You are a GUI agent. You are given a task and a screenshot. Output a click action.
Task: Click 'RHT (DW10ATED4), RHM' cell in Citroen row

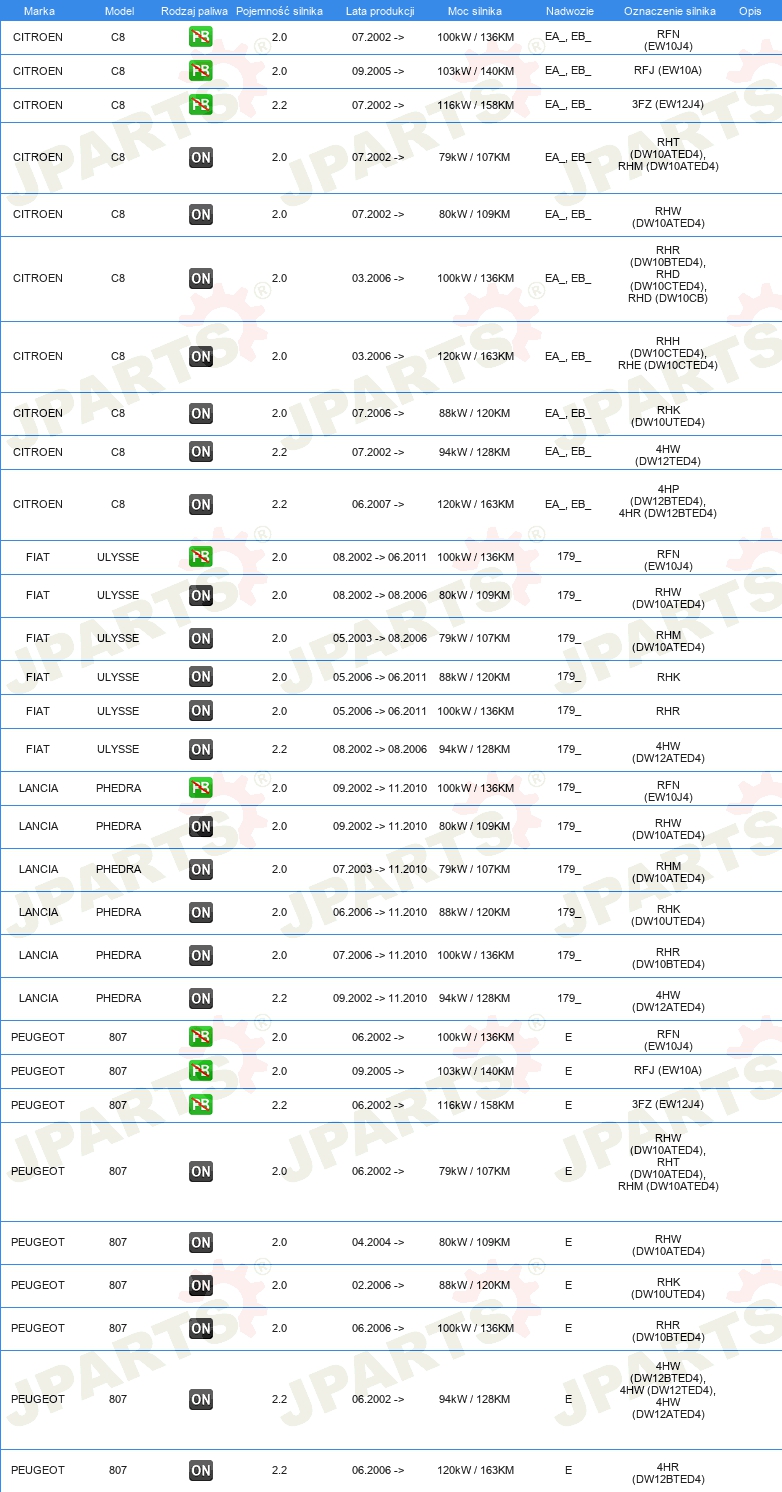[668, 155]
